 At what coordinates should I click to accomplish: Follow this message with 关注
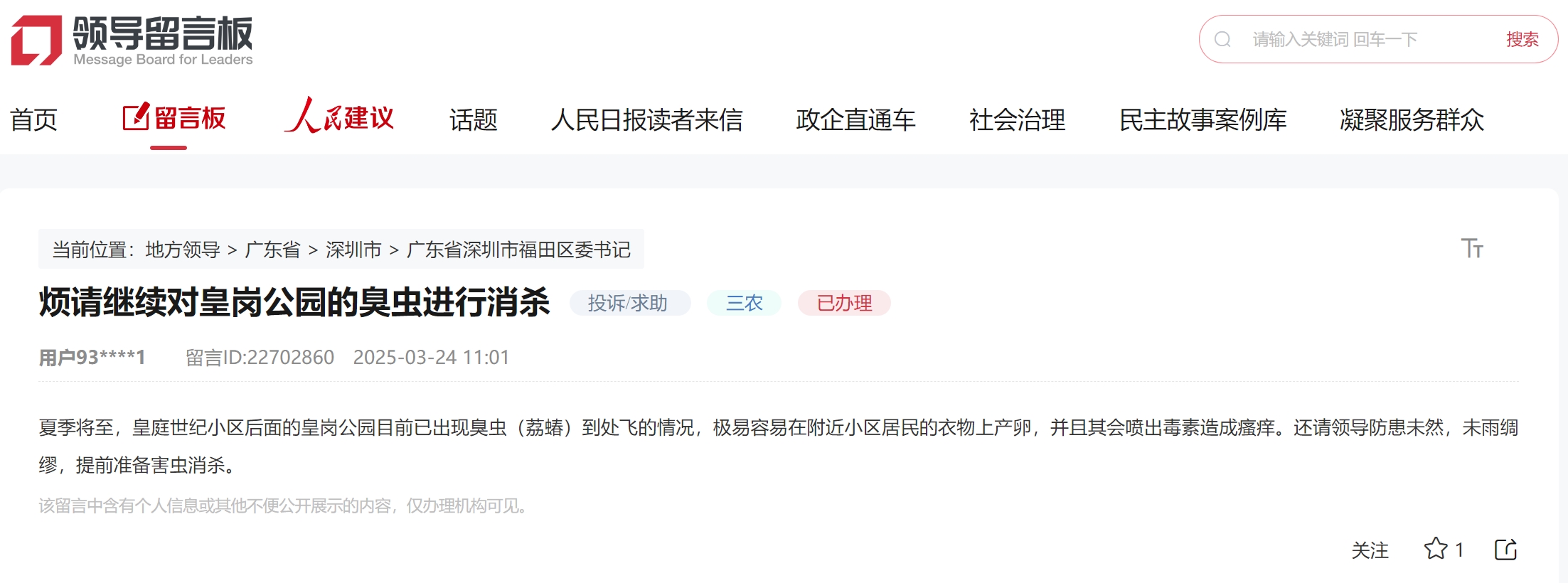(1370, 550)
